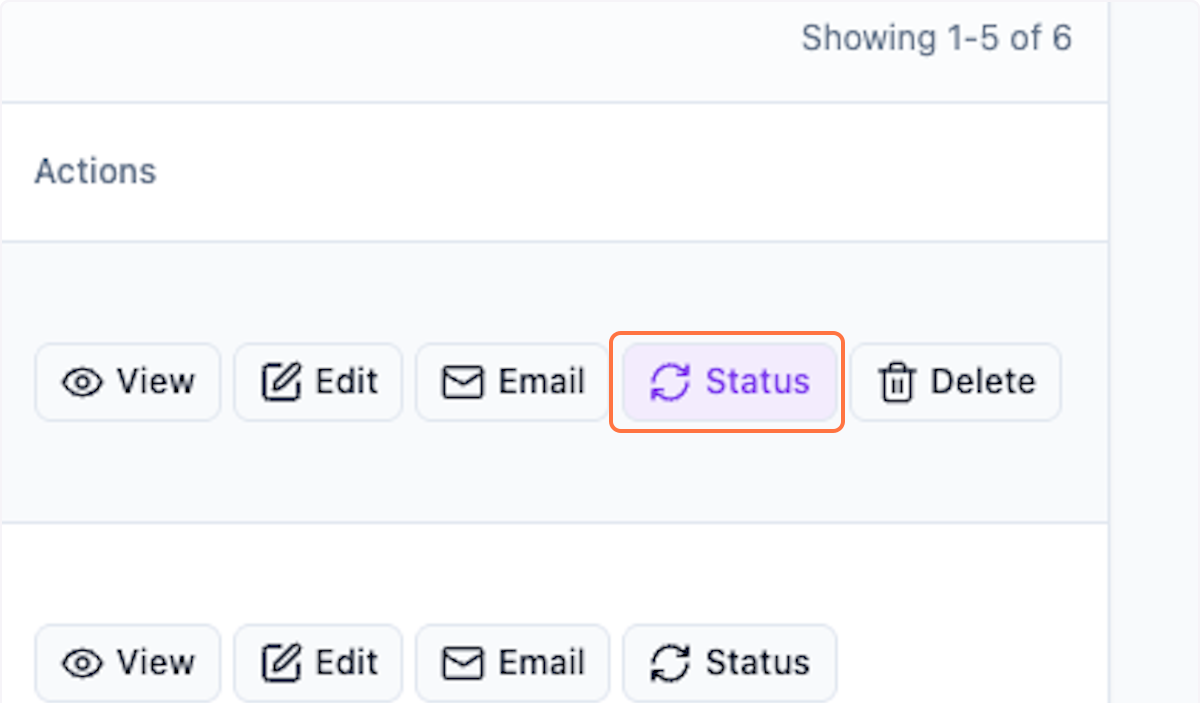
Task: Click the 'Showing 1-5 of 6' pagination text
Action: [938, 38]
